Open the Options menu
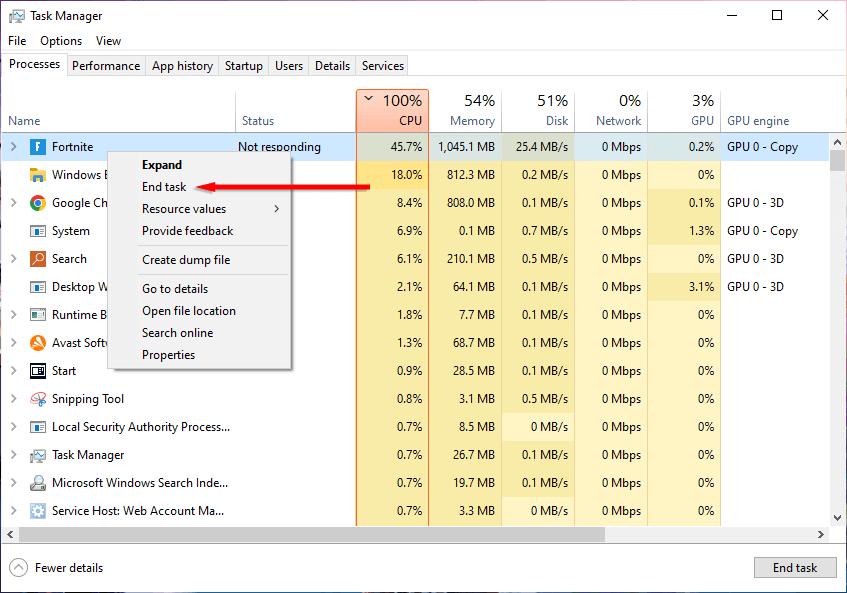Viewport: 847px width, 593px height. pos(61,41)
